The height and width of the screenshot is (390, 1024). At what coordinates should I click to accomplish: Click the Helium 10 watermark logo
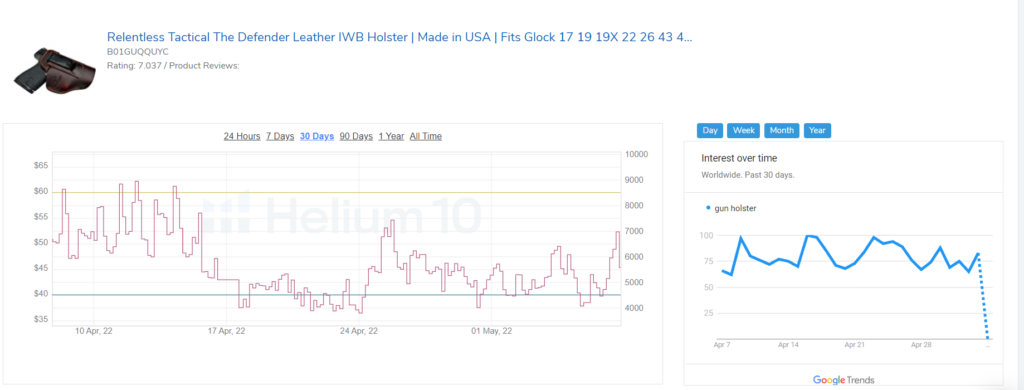click(342, 214)
